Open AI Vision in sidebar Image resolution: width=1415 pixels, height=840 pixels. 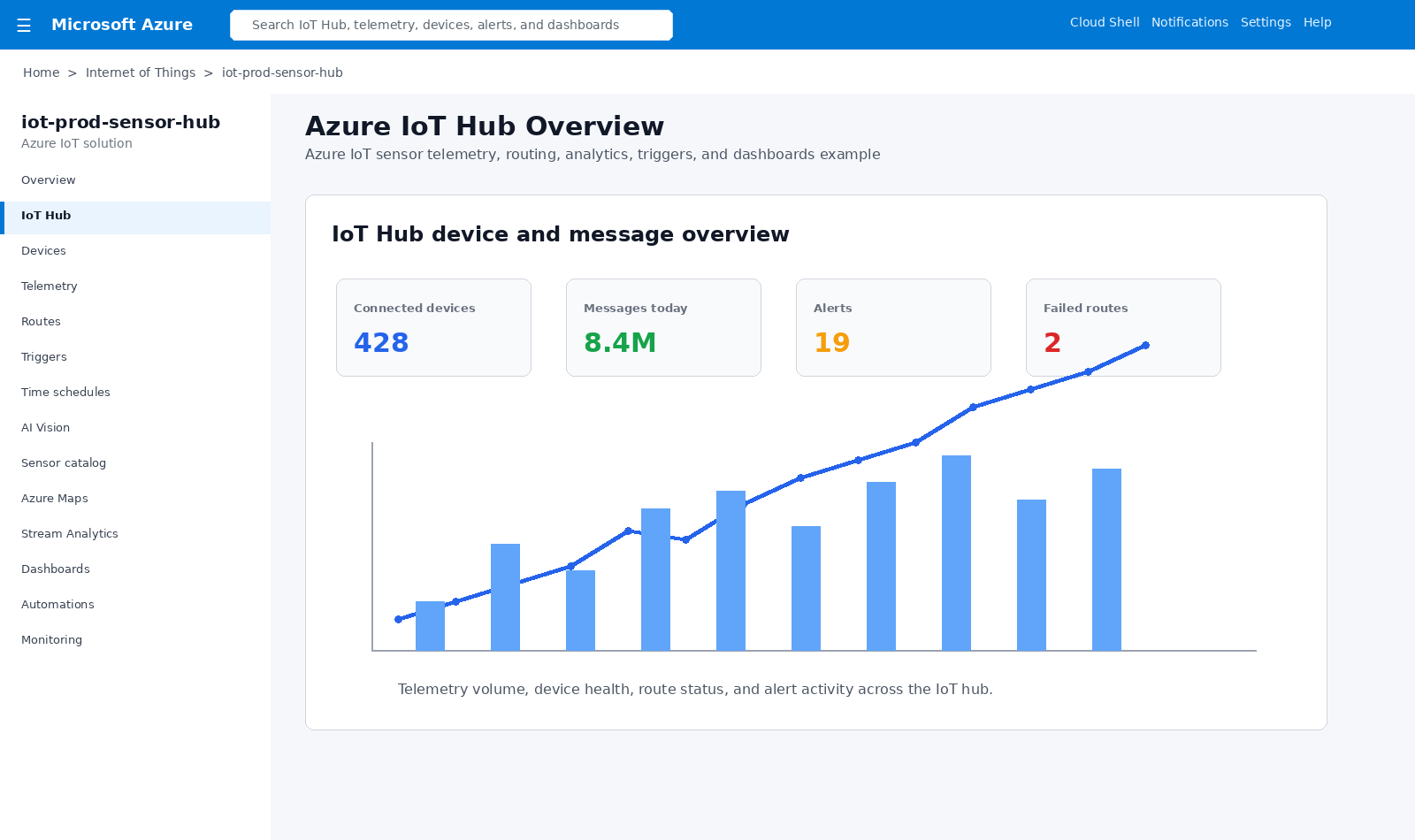[135, 428]
